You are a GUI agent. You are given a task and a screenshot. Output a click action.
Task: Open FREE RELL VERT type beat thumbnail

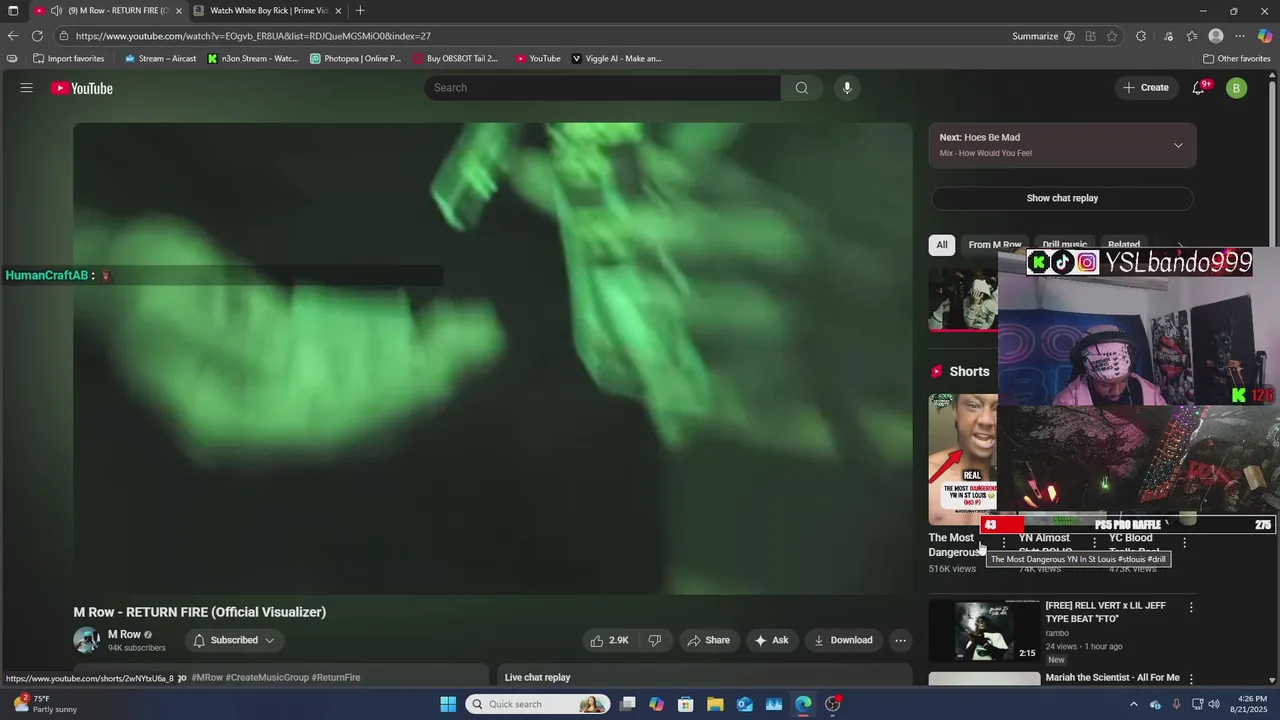point(984,630)
